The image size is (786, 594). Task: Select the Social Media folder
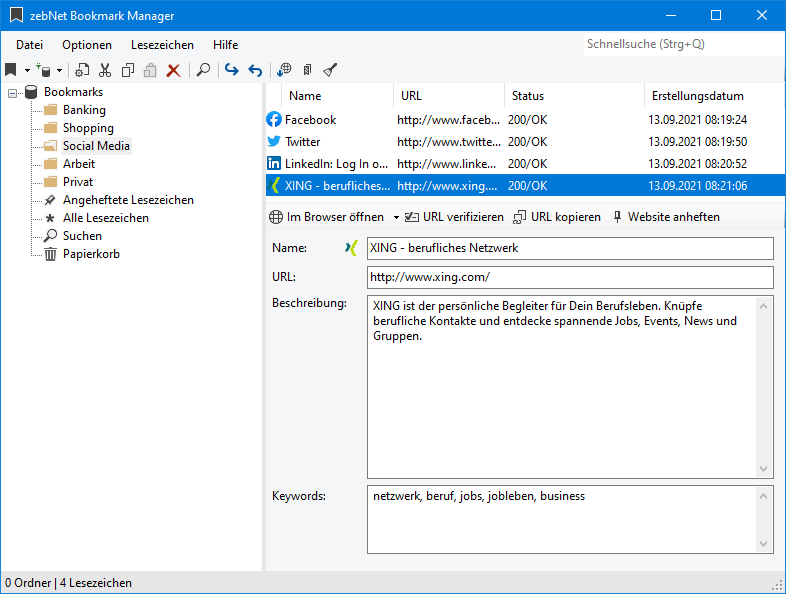96,146
